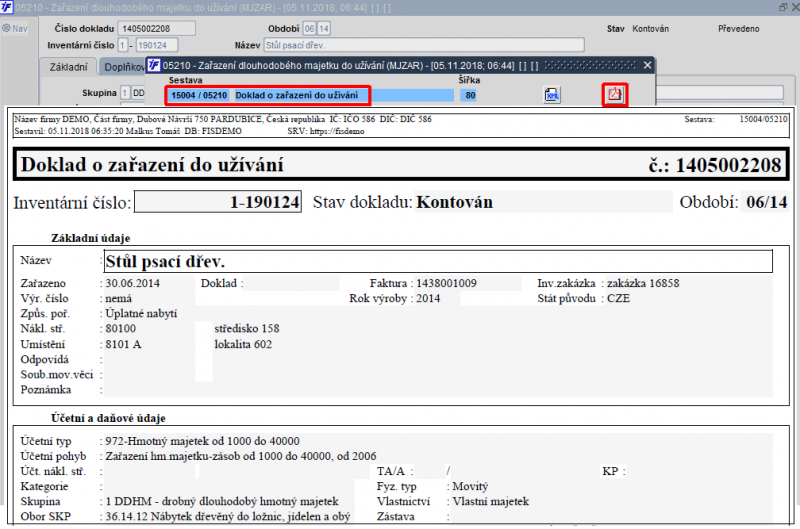Close the Sestava report dialog
Image resolution: width=800 pixels, height=529 pixels.
[x=647, y=65]
